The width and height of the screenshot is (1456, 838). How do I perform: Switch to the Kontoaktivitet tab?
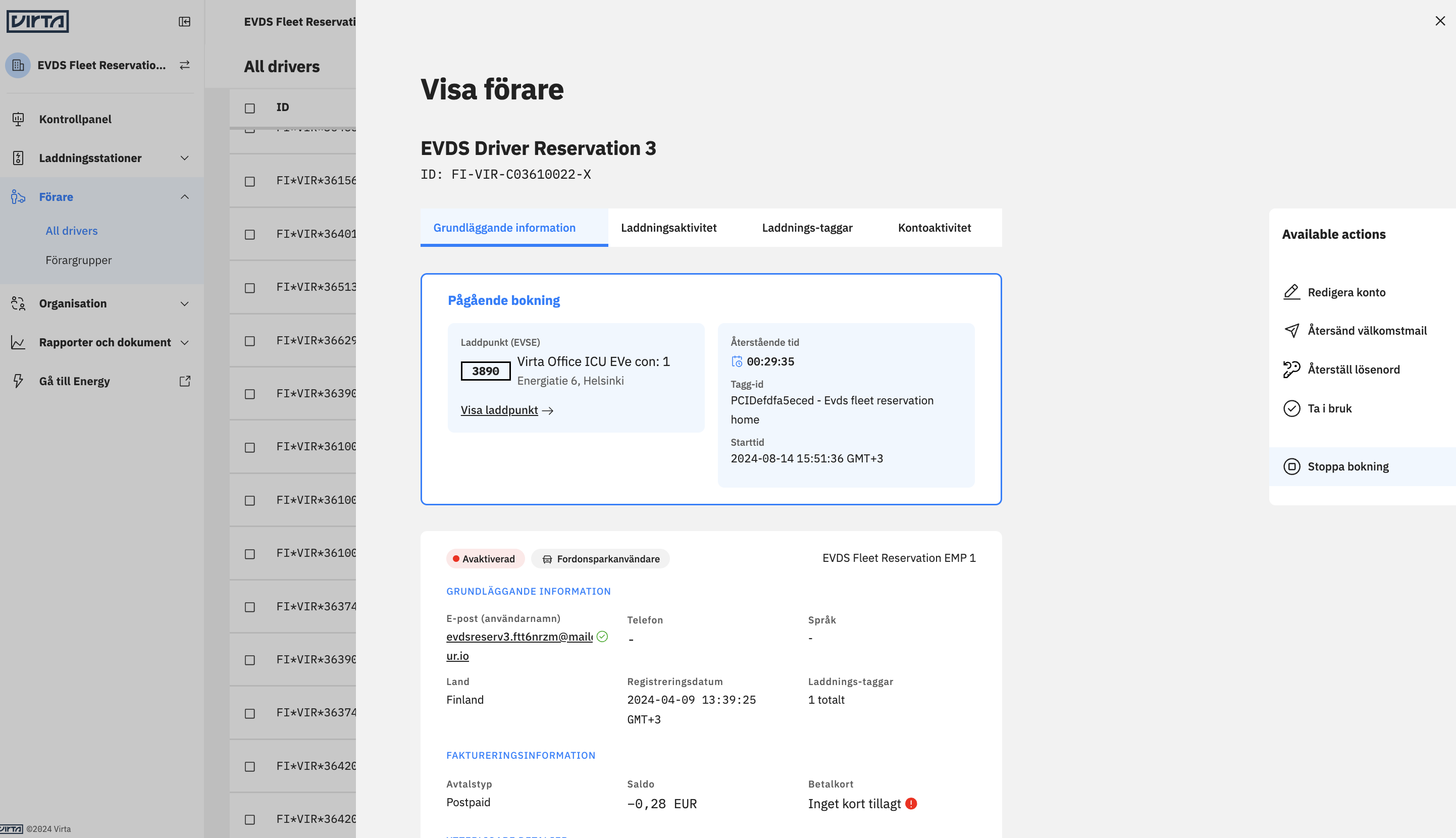point(934,228)
